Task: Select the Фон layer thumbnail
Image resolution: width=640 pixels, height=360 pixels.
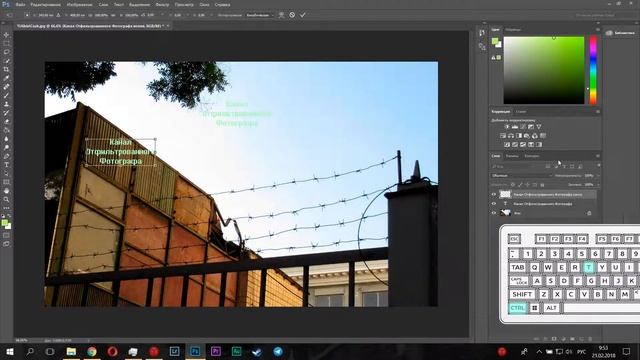Action: tap(505, 213)
